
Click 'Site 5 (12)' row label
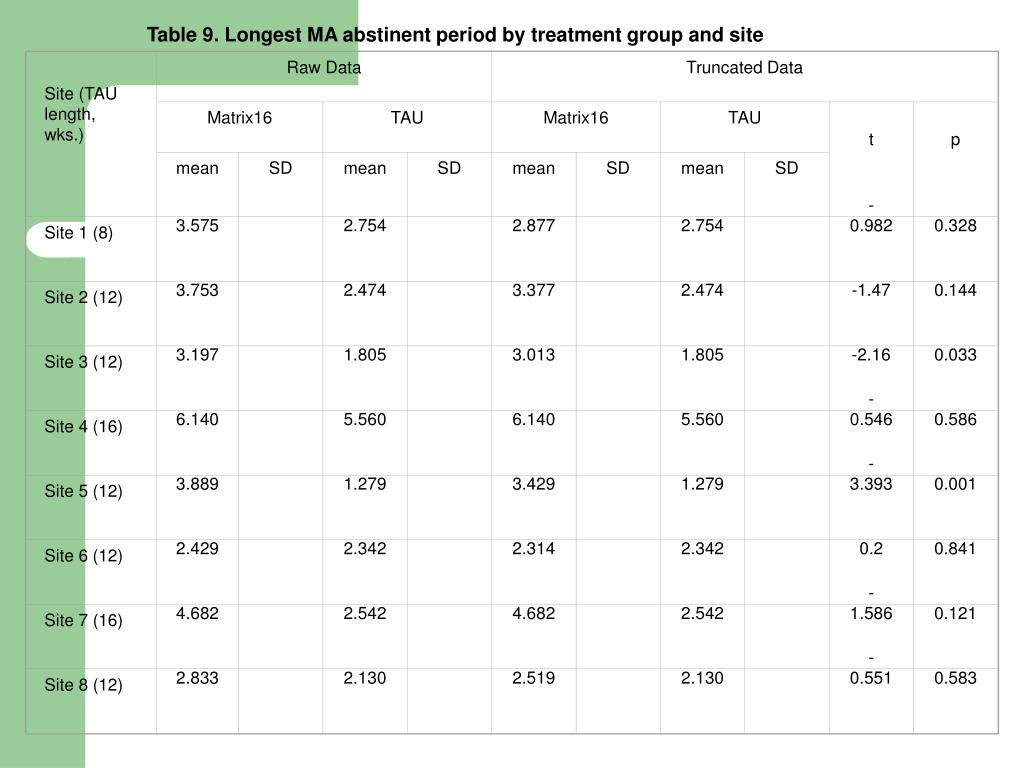pyautogui.click(x=84, y=491)
